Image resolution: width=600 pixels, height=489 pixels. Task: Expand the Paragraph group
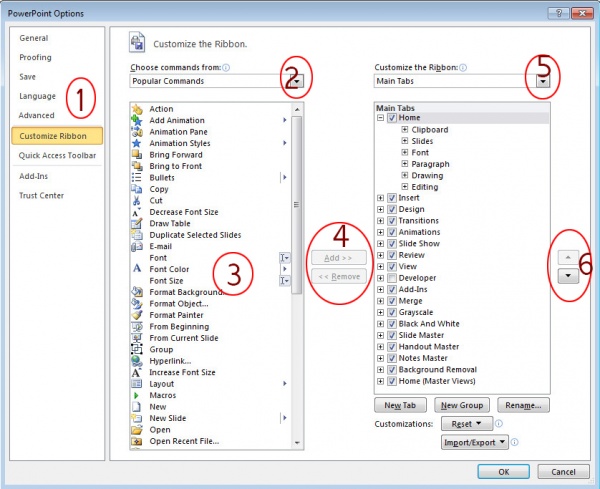tap(405, 164)
